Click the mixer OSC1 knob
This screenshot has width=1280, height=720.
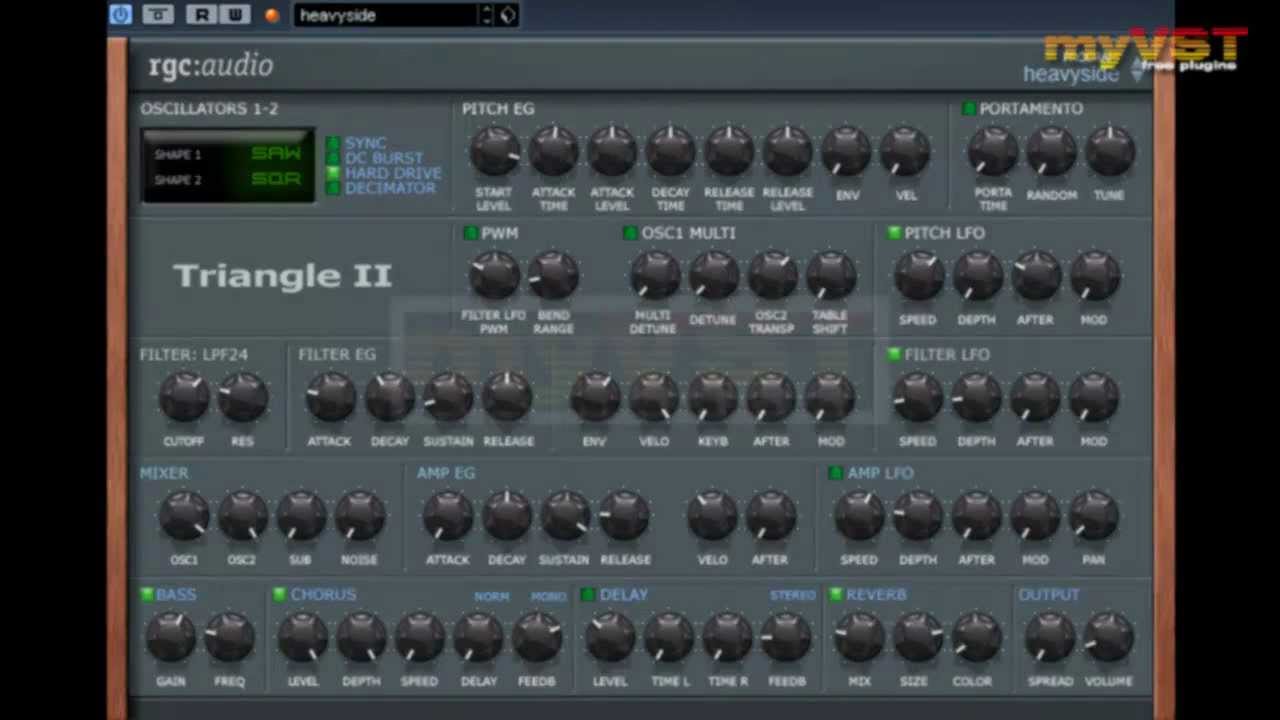coord(184,516)
